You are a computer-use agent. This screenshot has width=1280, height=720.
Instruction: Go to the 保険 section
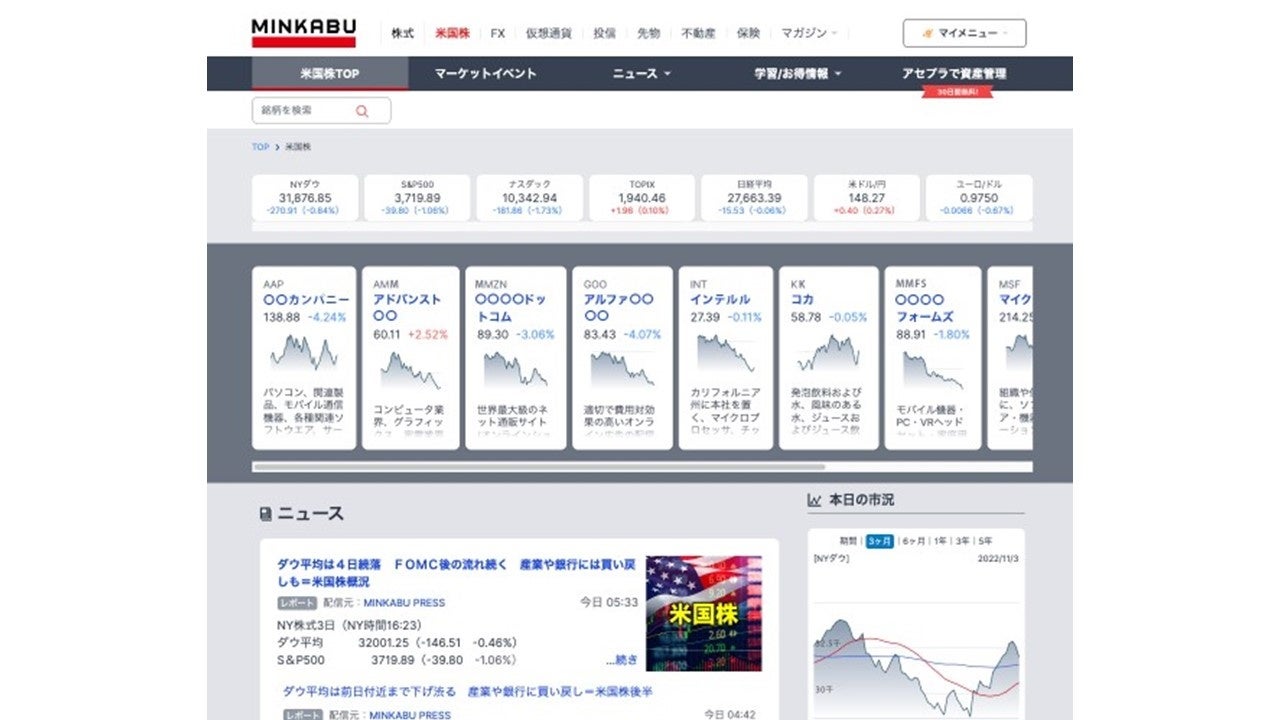click(748, 33)
